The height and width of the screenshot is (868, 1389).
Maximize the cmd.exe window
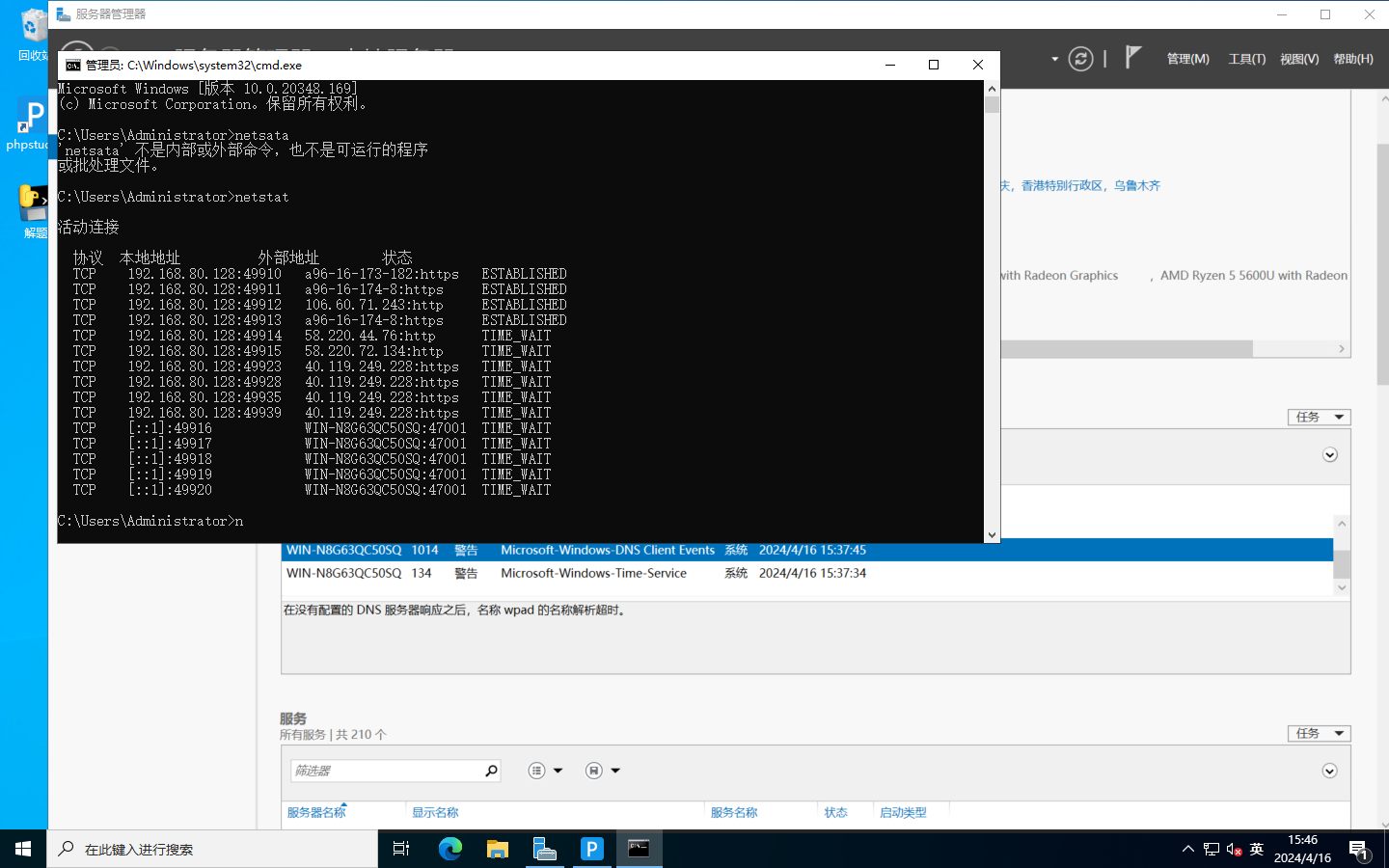click(934, 65)
